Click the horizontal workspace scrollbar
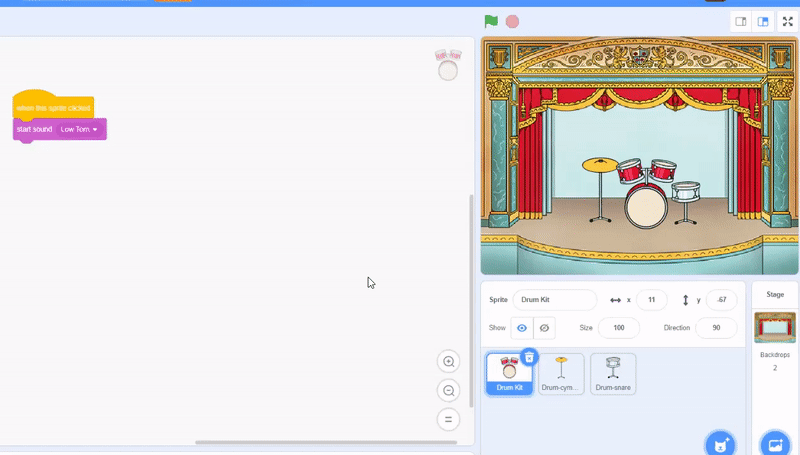Viewport: 800px width, 455px height. click(326, 442)
